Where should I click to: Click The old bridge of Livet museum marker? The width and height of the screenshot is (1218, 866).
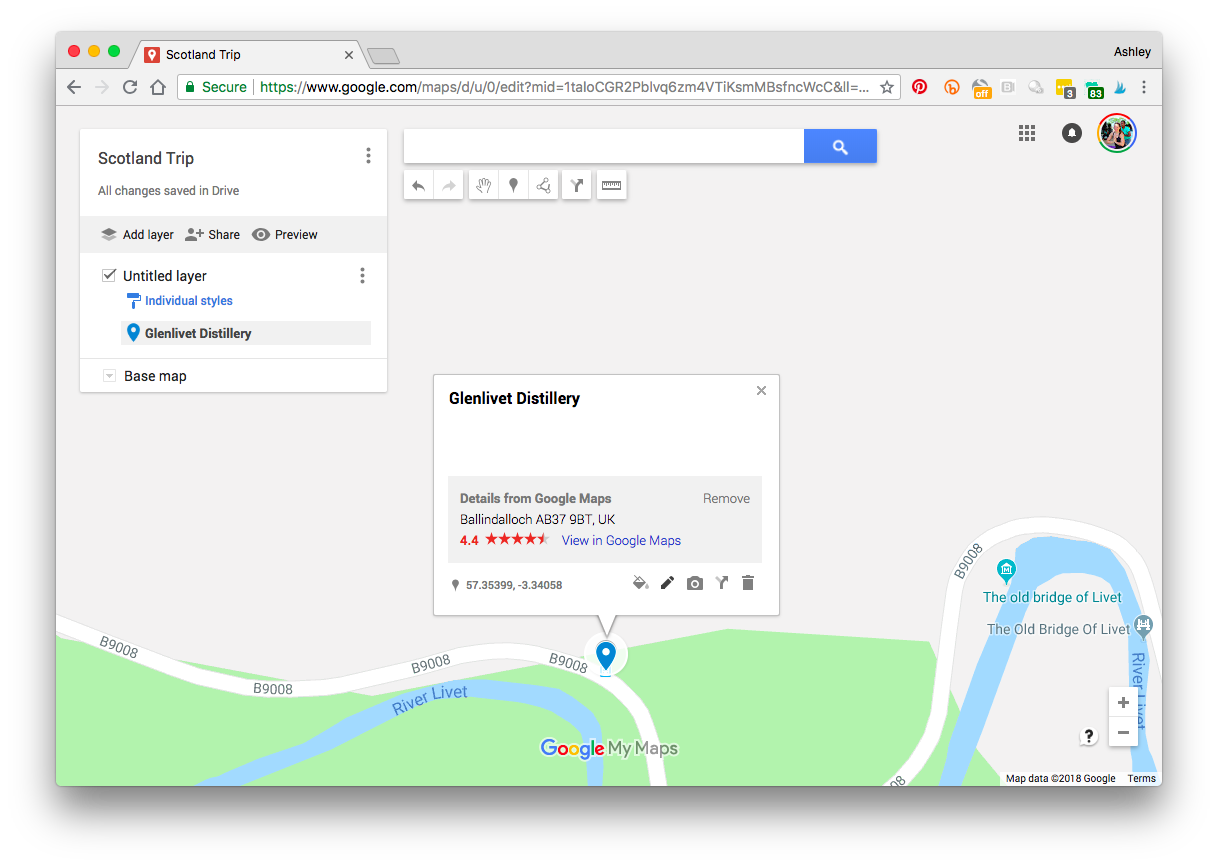pyautogui.click(x=1007, y=571)
